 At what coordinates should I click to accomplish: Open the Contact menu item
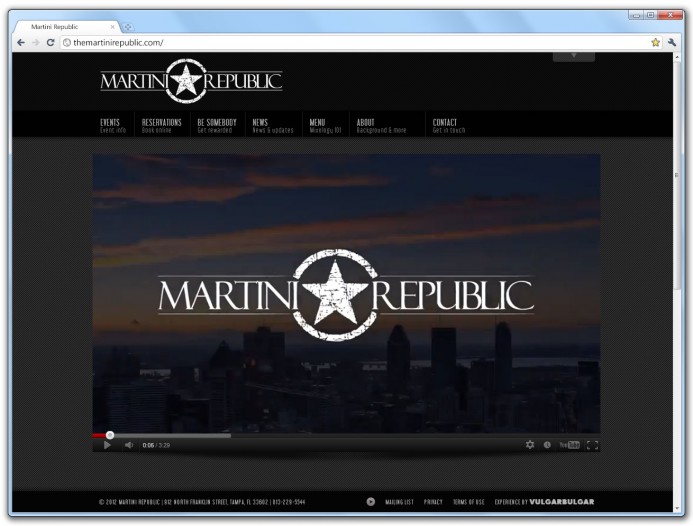tap(449, 126)
